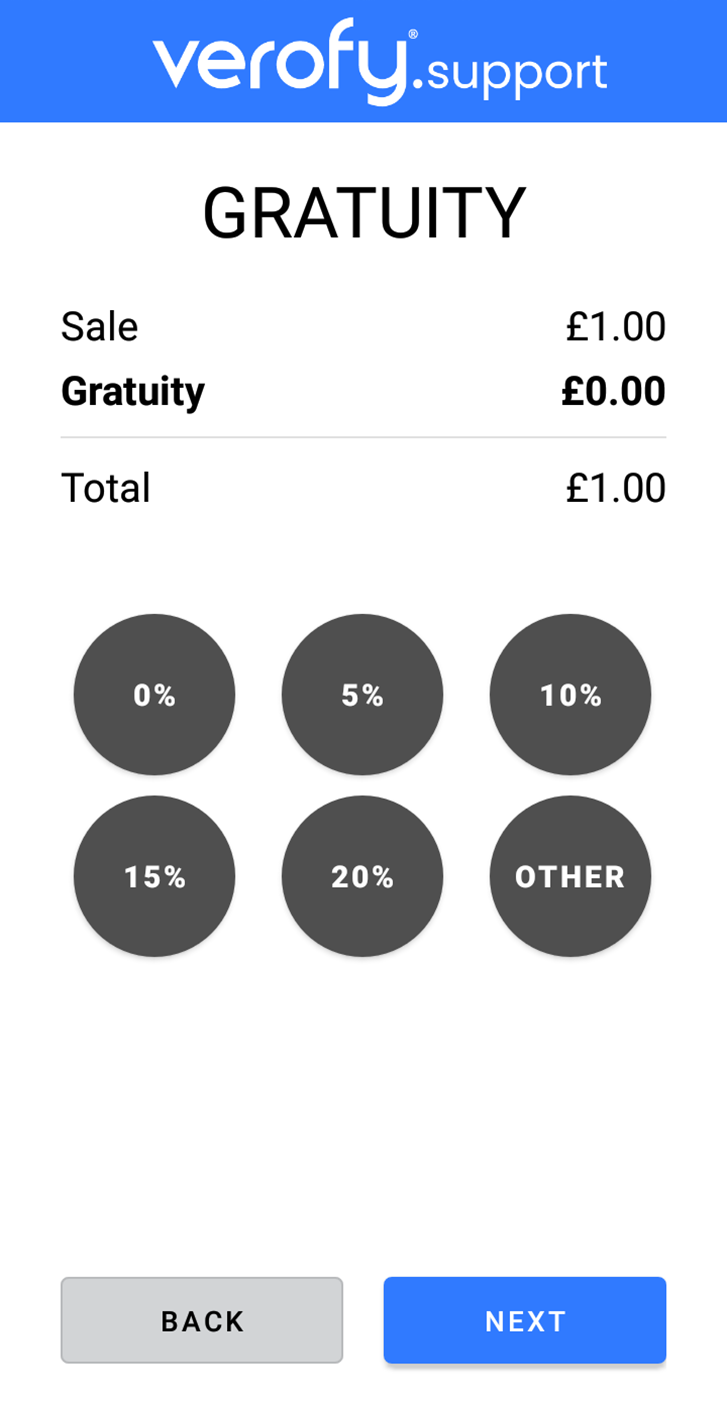727x1406 pixels.
Task: Choose the 5% gratuity button
Action: point(362,695)
